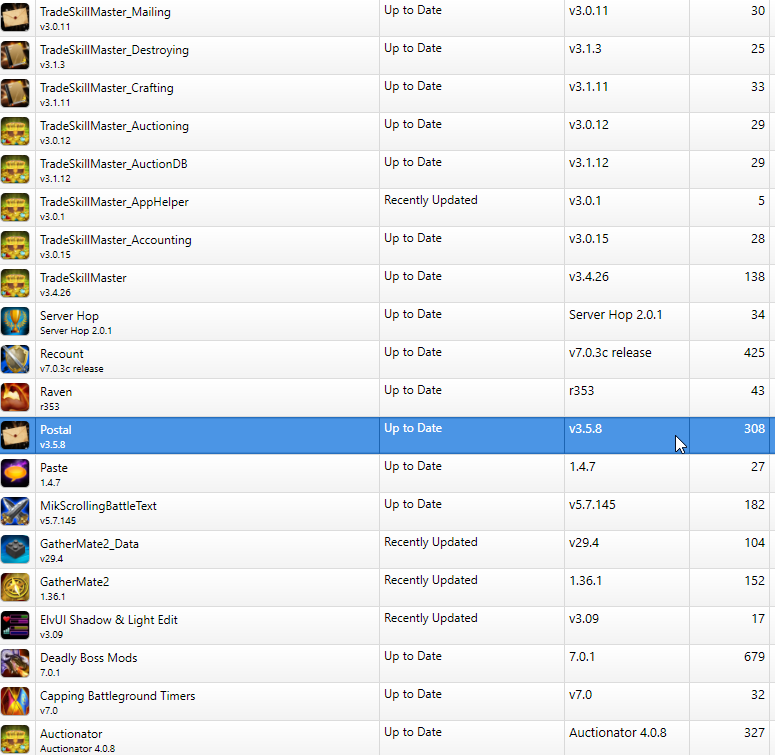Click the TradeSkillMaster_AppHelper addon icon

click(15, 208)
